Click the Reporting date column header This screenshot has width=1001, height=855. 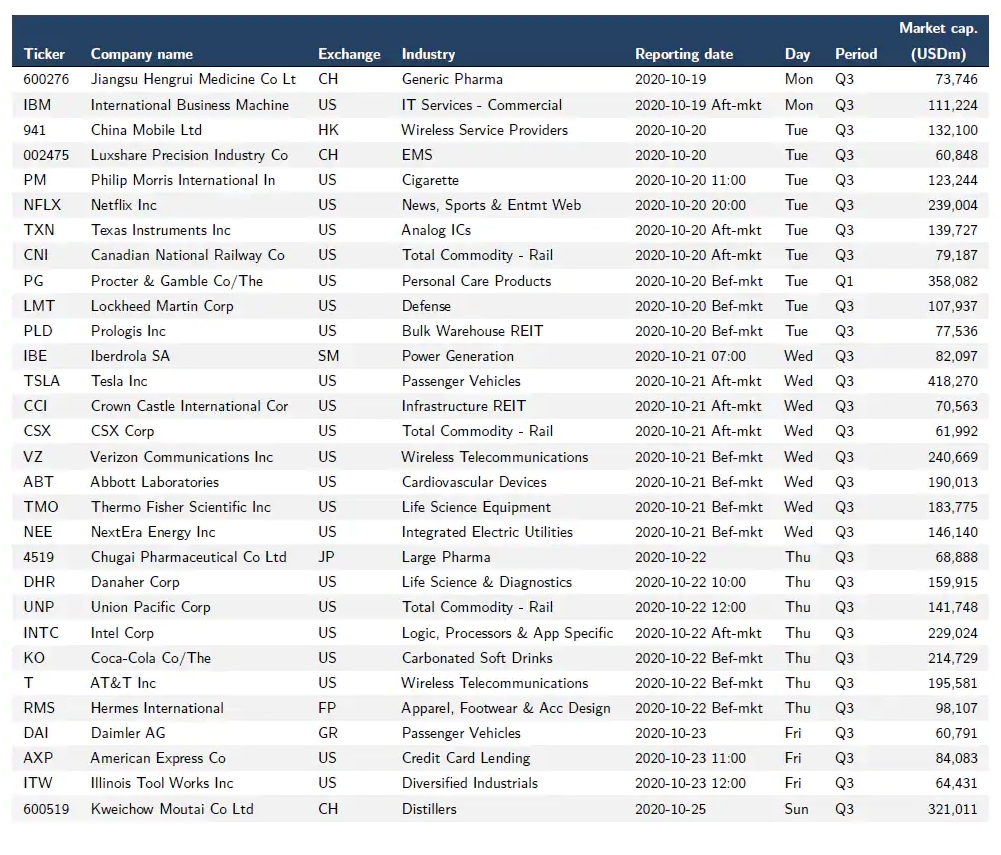click(684, 54)
